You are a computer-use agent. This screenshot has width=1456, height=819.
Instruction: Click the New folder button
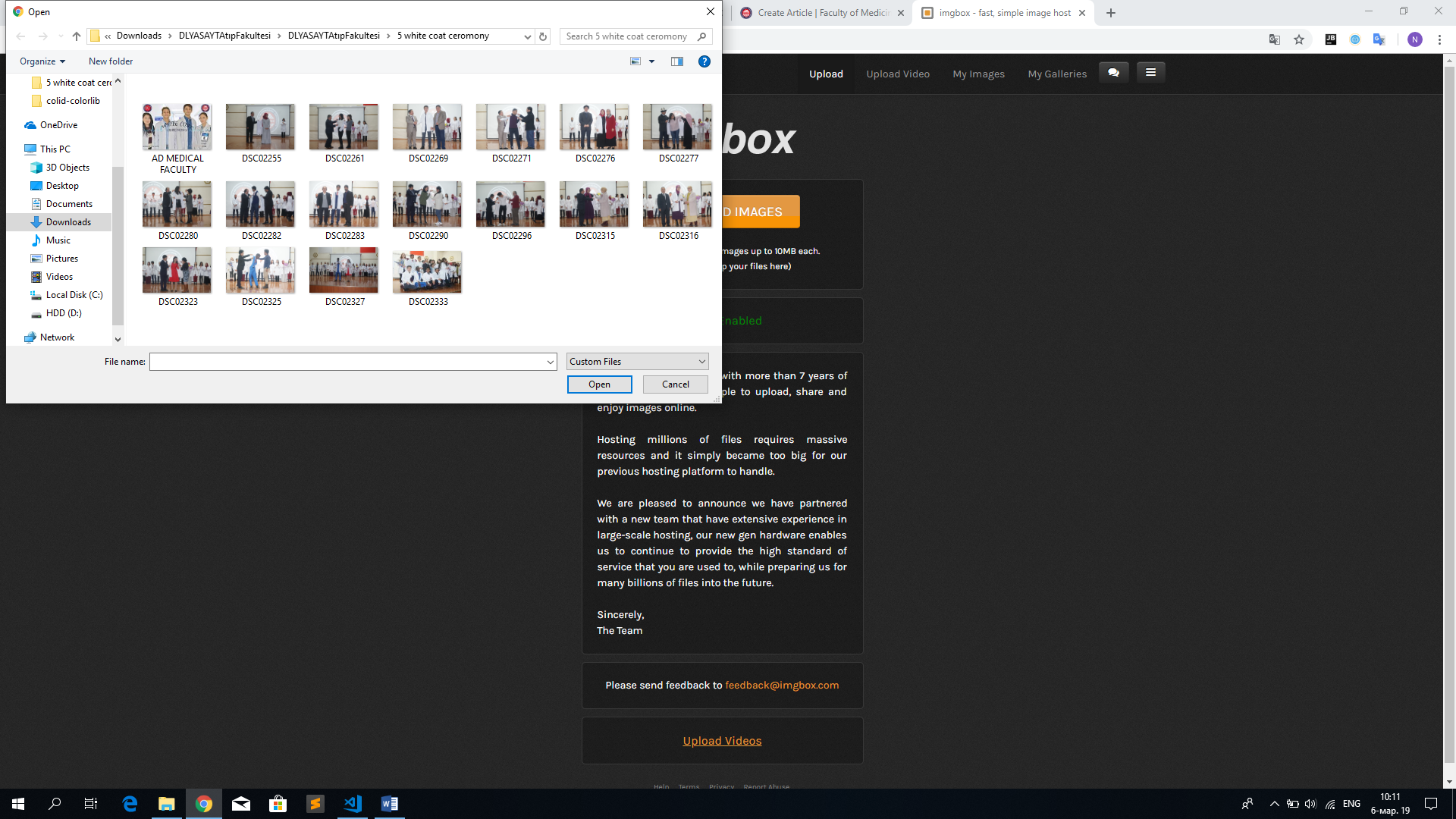[111, 61]
